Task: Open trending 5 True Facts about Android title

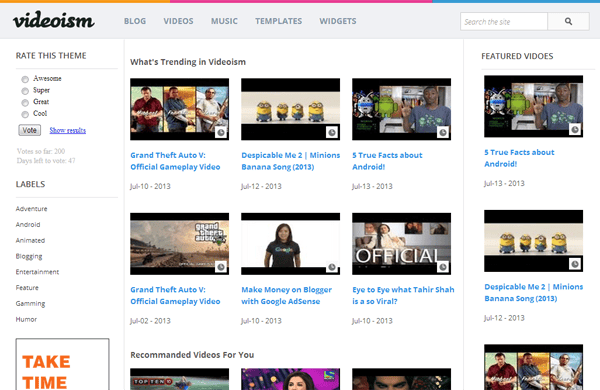Action: (x=387, y=161)
